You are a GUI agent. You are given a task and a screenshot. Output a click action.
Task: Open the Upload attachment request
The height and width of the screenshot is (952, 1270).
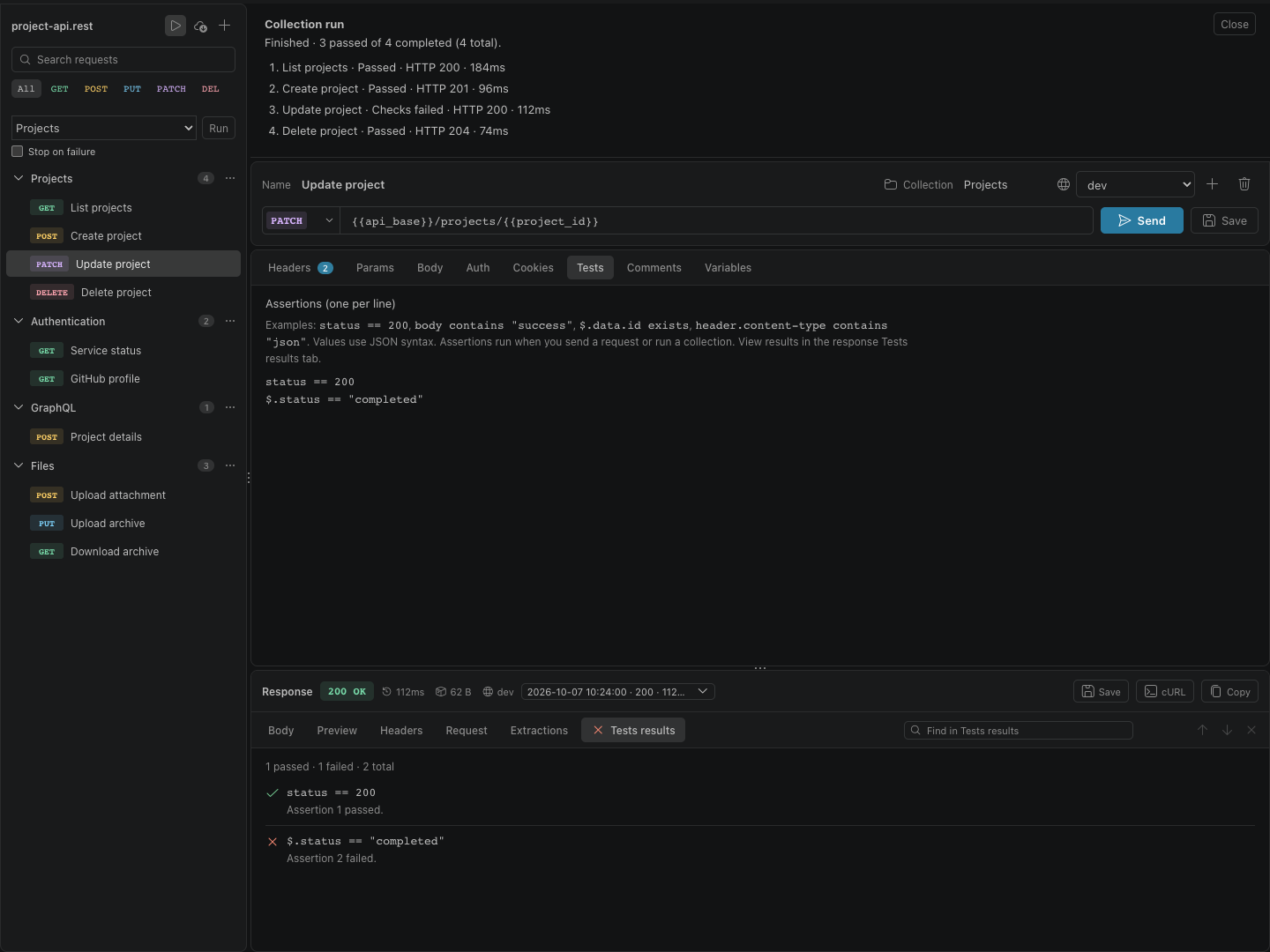[x=123, y=495]
